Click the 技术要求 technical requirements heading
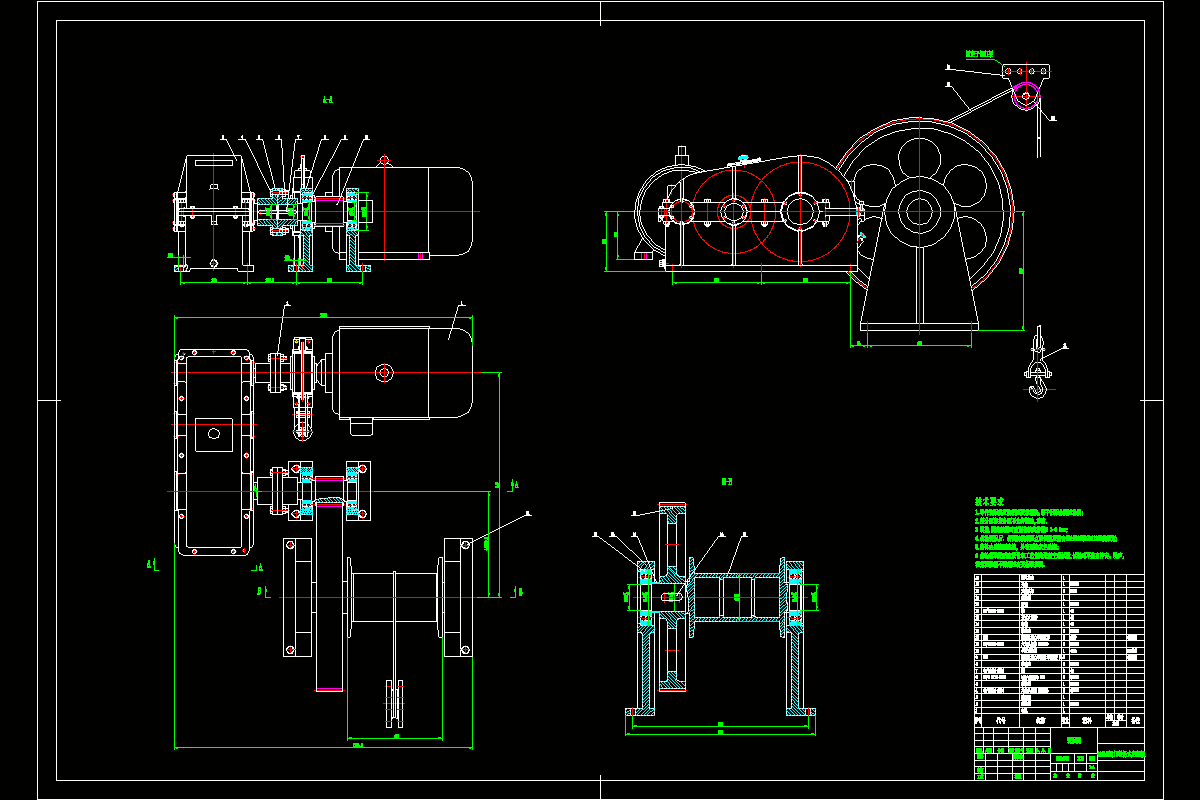Image resolution: width=1200 pixels, height=800 pixels. pyautogui.click(x=989, y=501)
